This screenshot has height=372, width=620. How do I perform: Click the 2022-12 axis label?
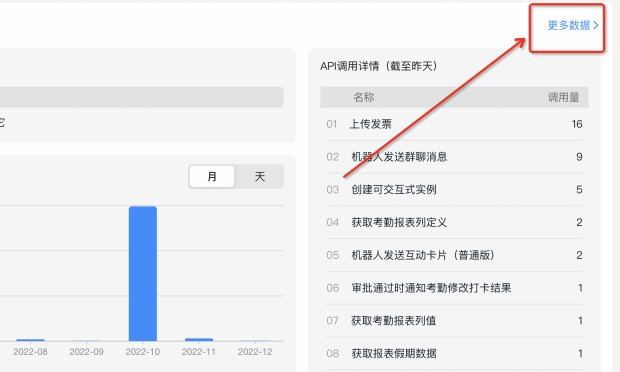coord(255,352)
